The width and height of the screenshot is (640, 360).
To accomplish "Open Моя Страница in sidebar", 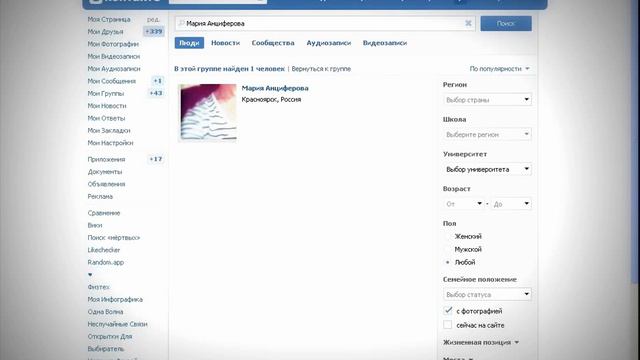I will tap(109, 19).
